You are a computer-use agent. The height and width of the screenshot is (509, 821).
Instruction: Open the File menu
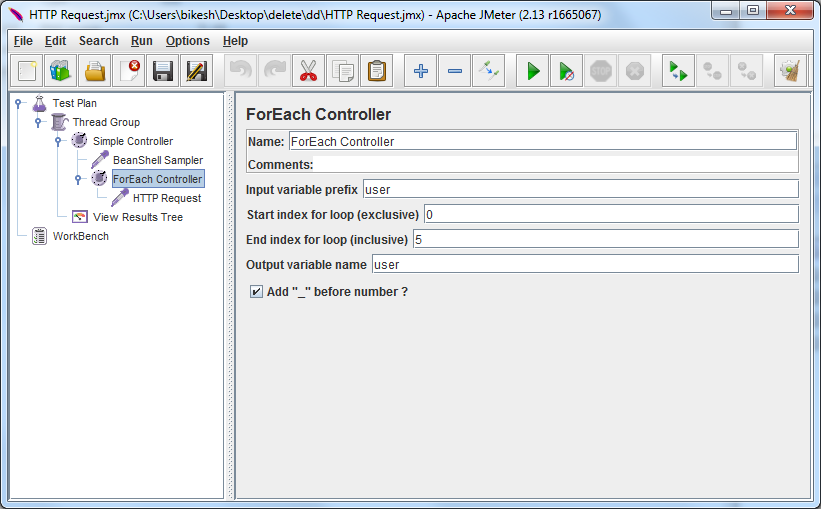(23, 41)
